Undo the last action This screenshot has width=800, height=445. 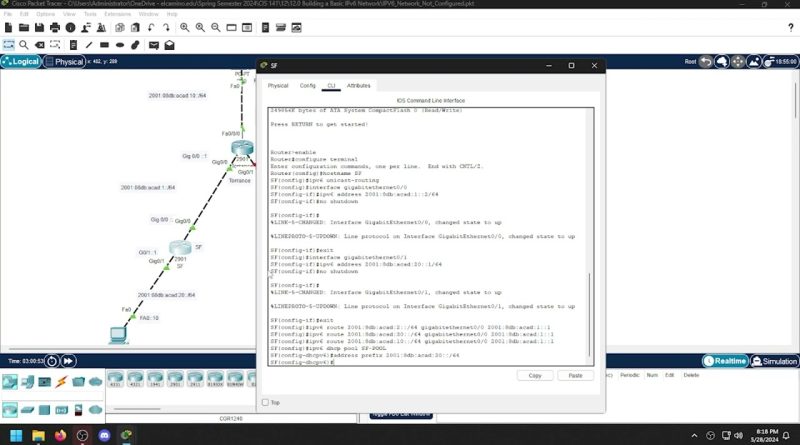click(x=151, y=28)
